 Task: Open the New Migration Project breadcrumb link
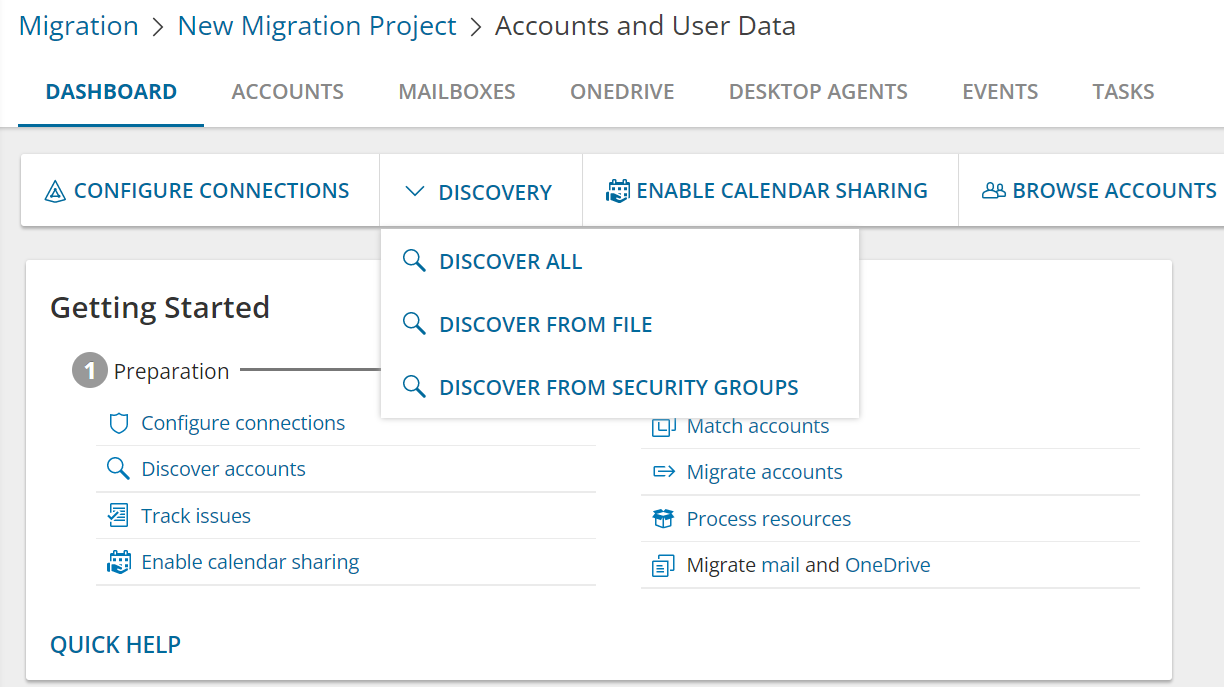pos(317,25)
